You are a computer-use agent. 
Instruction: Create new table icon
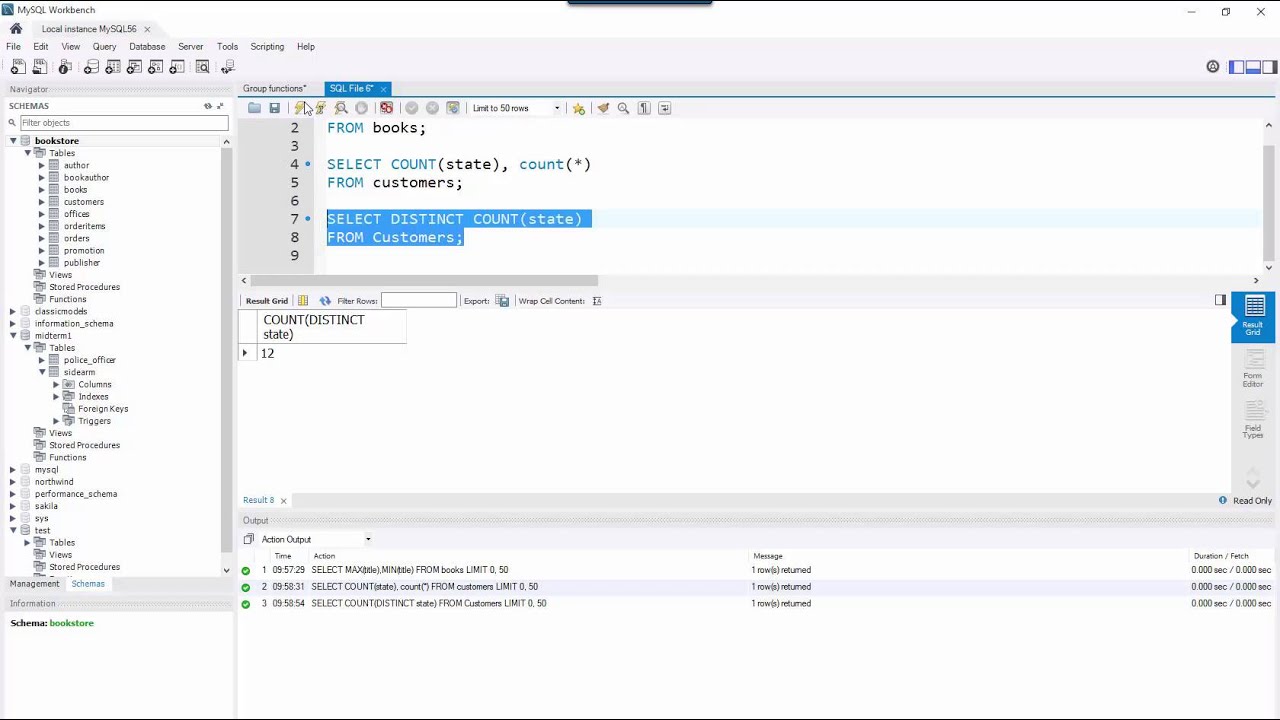tap(112, 67)
